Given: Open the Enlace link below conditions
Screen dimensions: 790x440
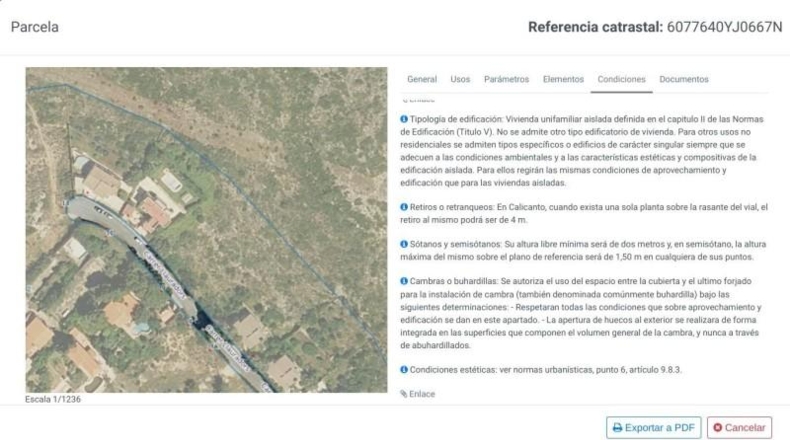Looking at the screenshot, I should (x=418, y=394).
